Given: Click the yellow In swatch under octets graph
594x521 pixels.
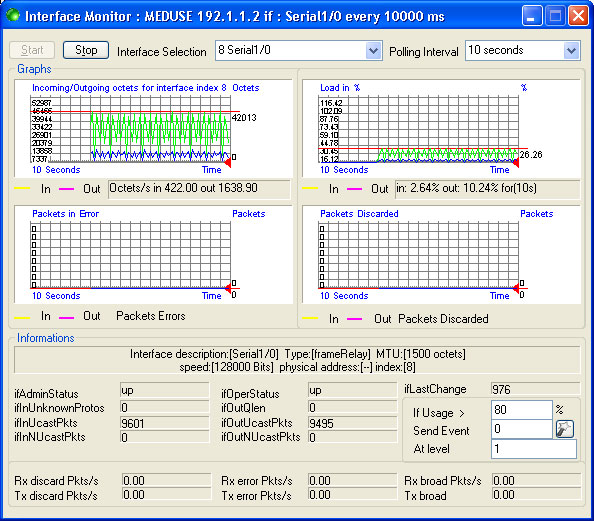Looking at the screenshot, I should (22, 188).
